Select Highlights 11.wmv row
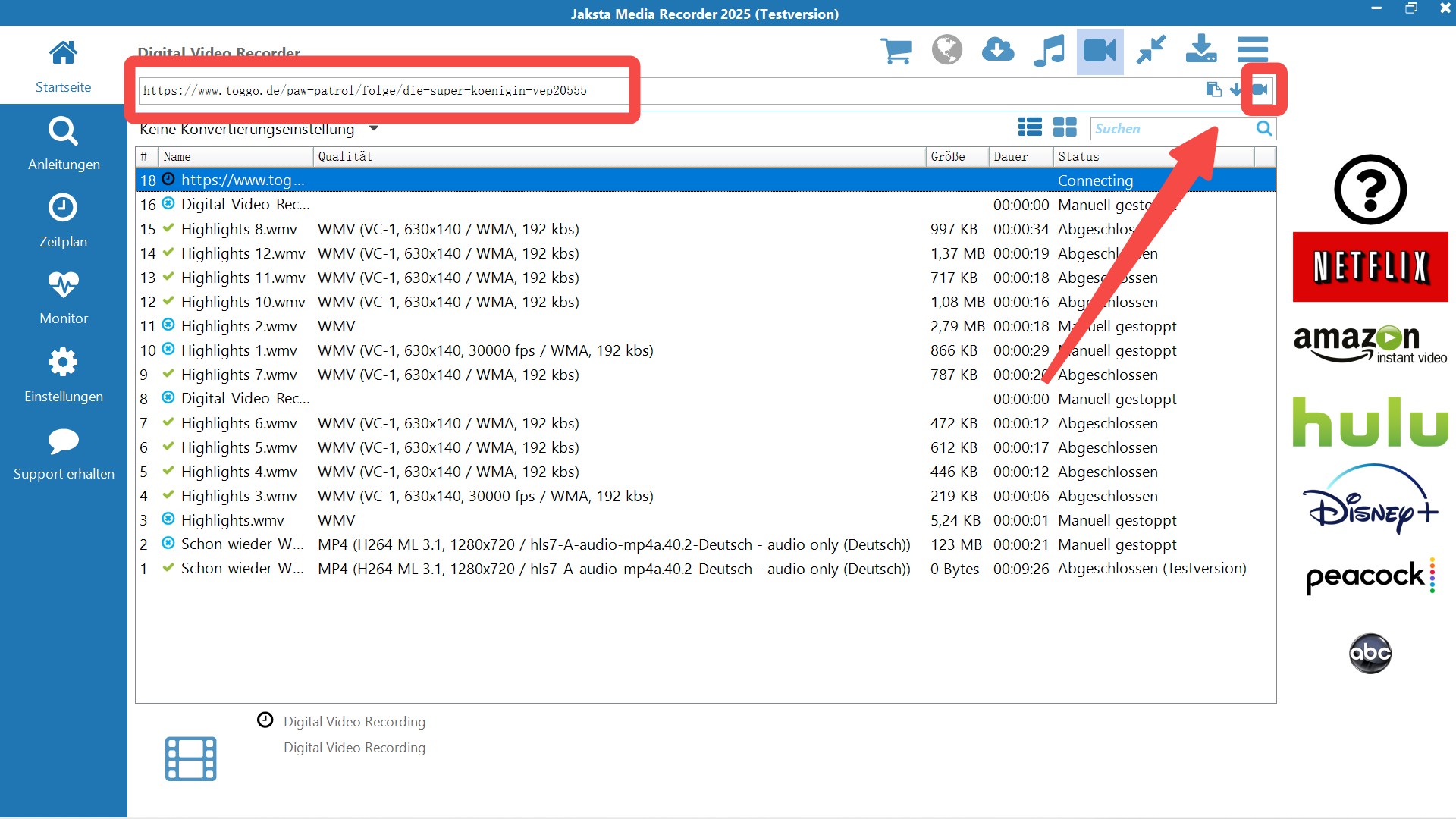 click(705, 278)
